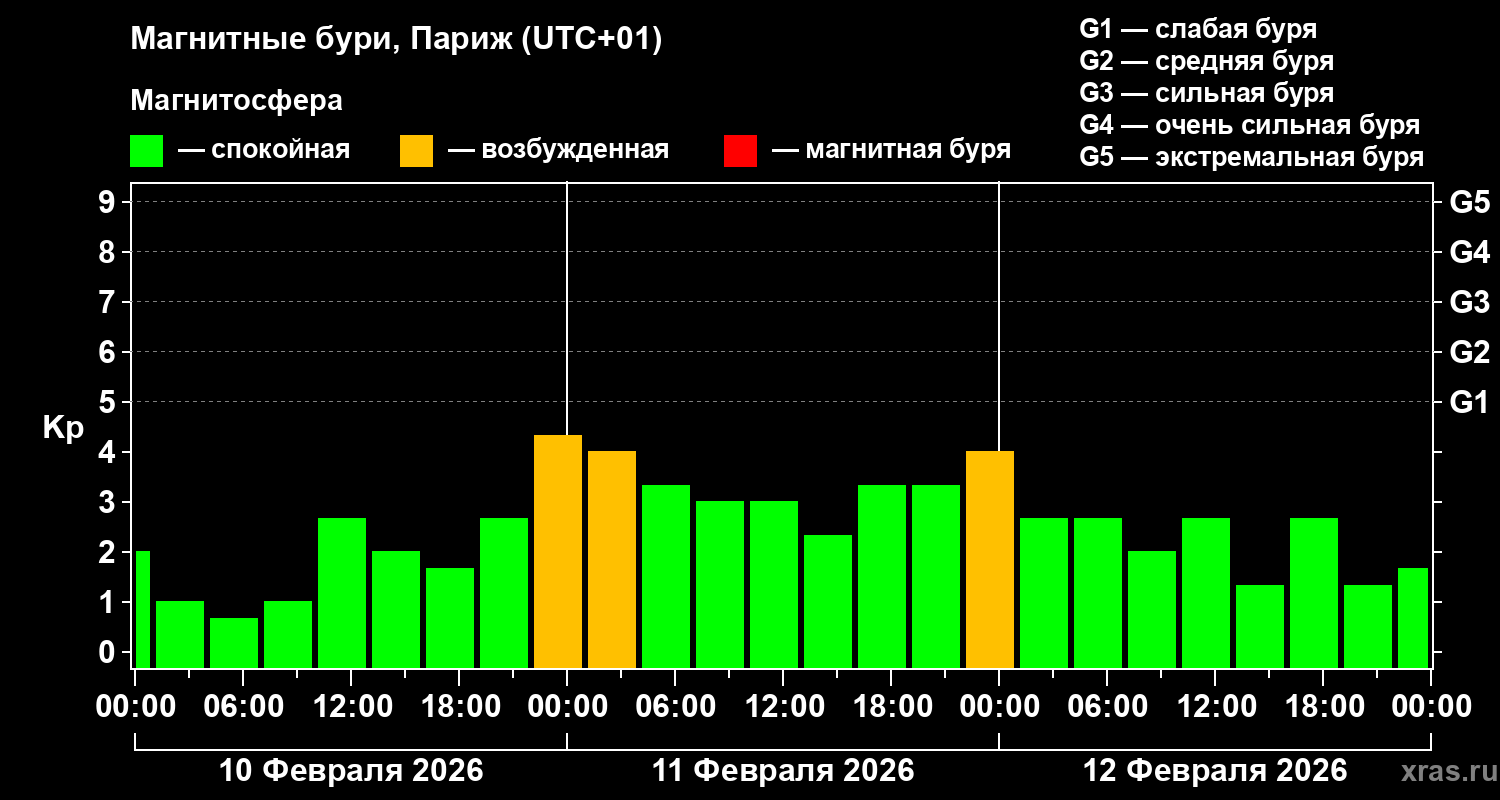Select the "Магнитосфера" heading
The width and height of the screenshot is (1500, 800).
tap(237, 101)
